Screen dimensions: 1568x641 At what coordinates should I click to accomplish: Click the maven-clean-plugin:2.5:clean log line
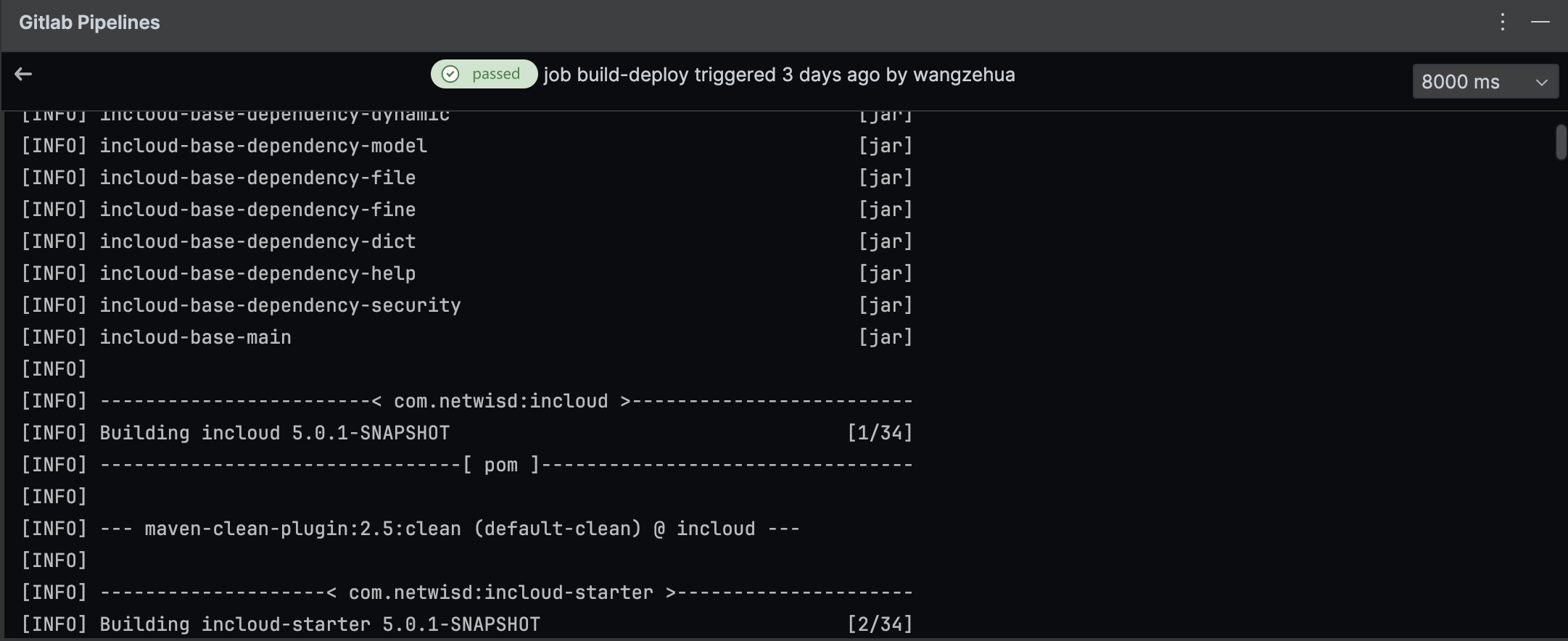pyautogui.click(x=450, y=529)
